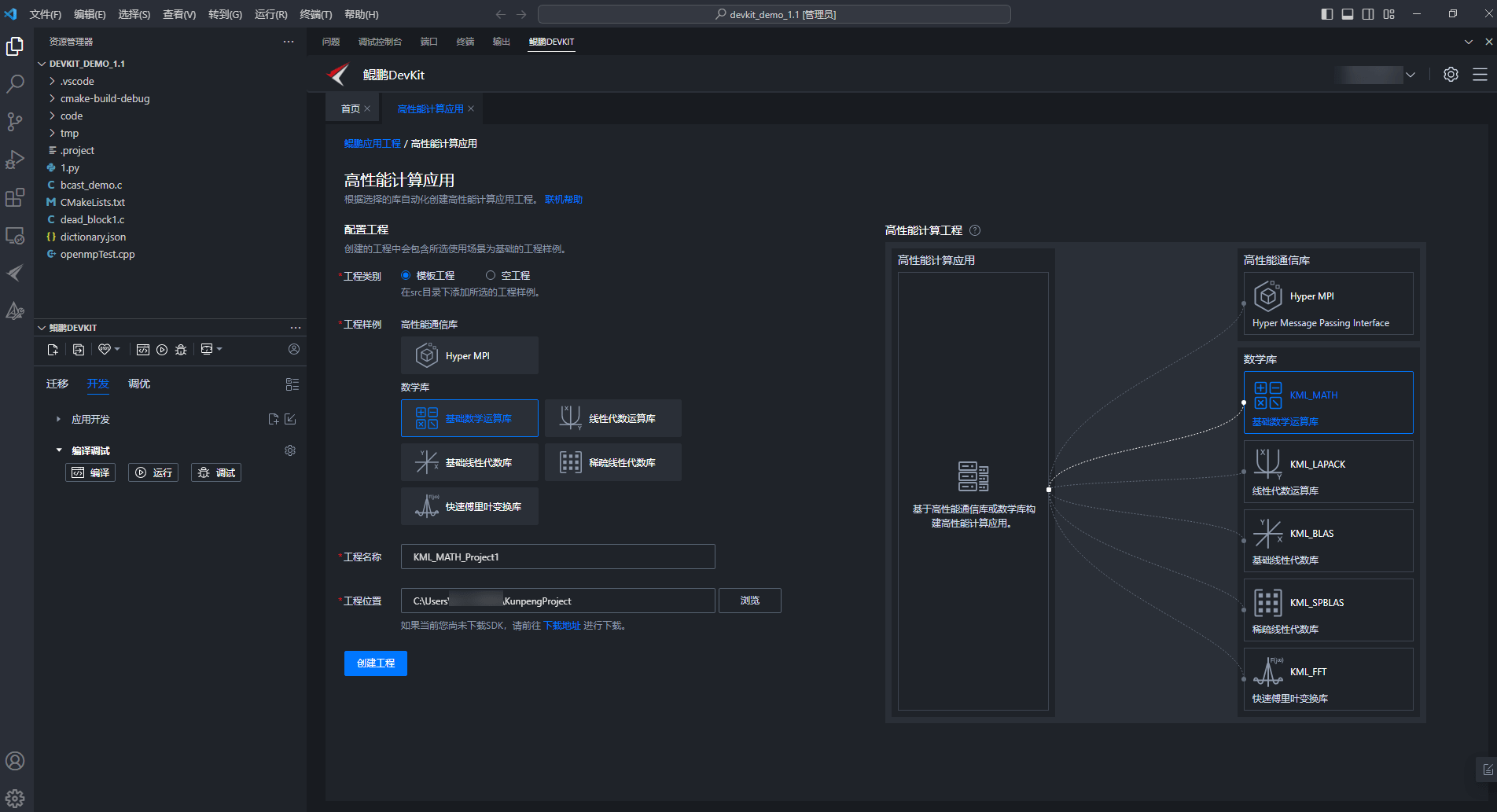Click the import project icon in DevKit toolbar

(79, 350)
